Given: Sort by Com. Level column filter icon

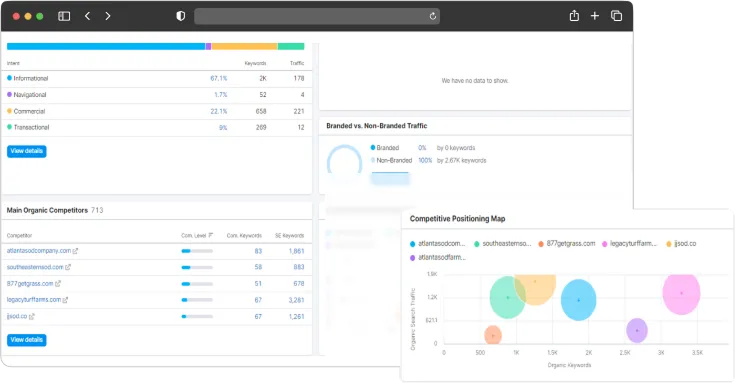Looking at the screenshot, I should 210,235.
